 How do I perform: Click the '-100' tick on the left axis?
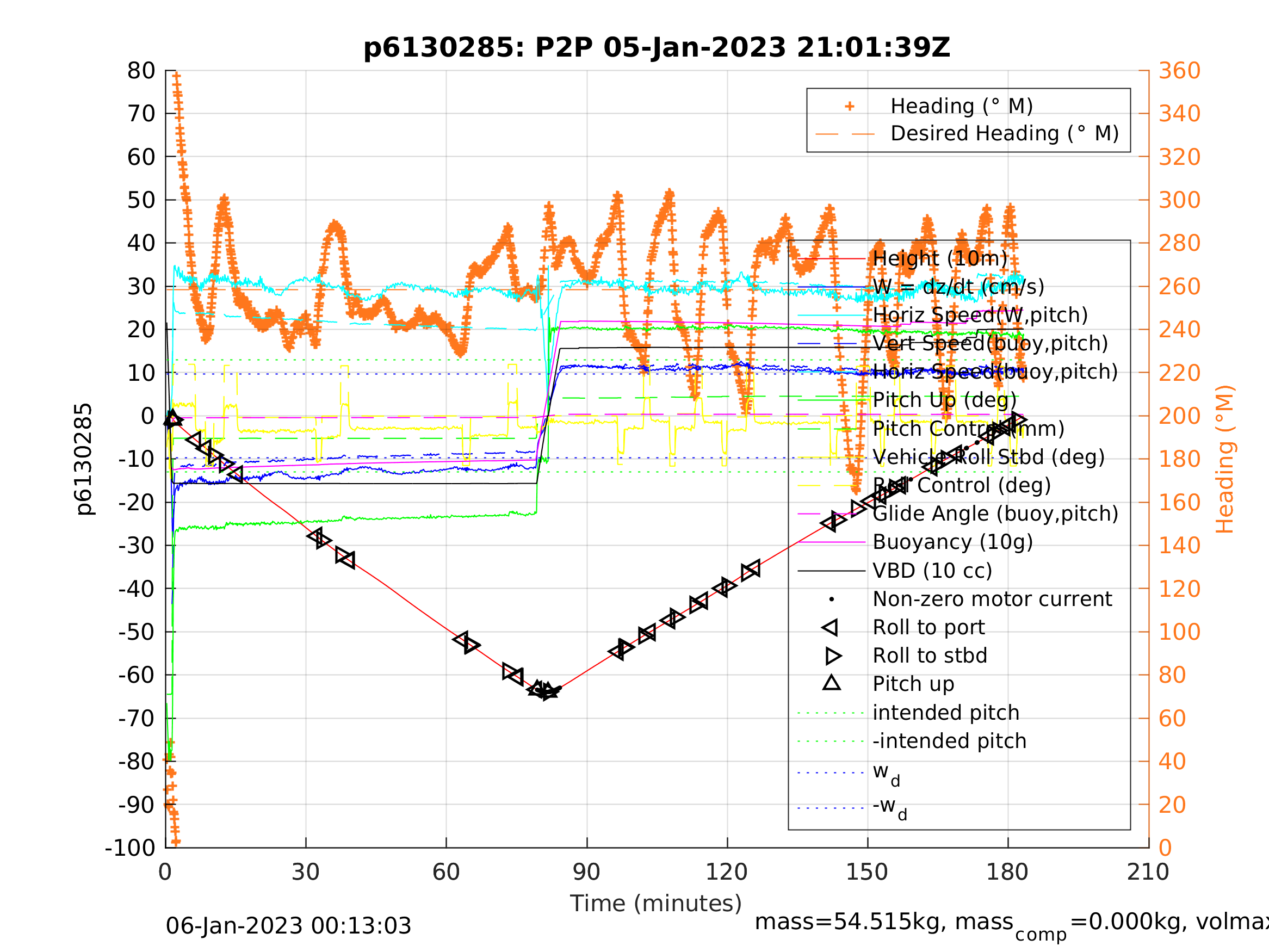click(x=130, y=848)
